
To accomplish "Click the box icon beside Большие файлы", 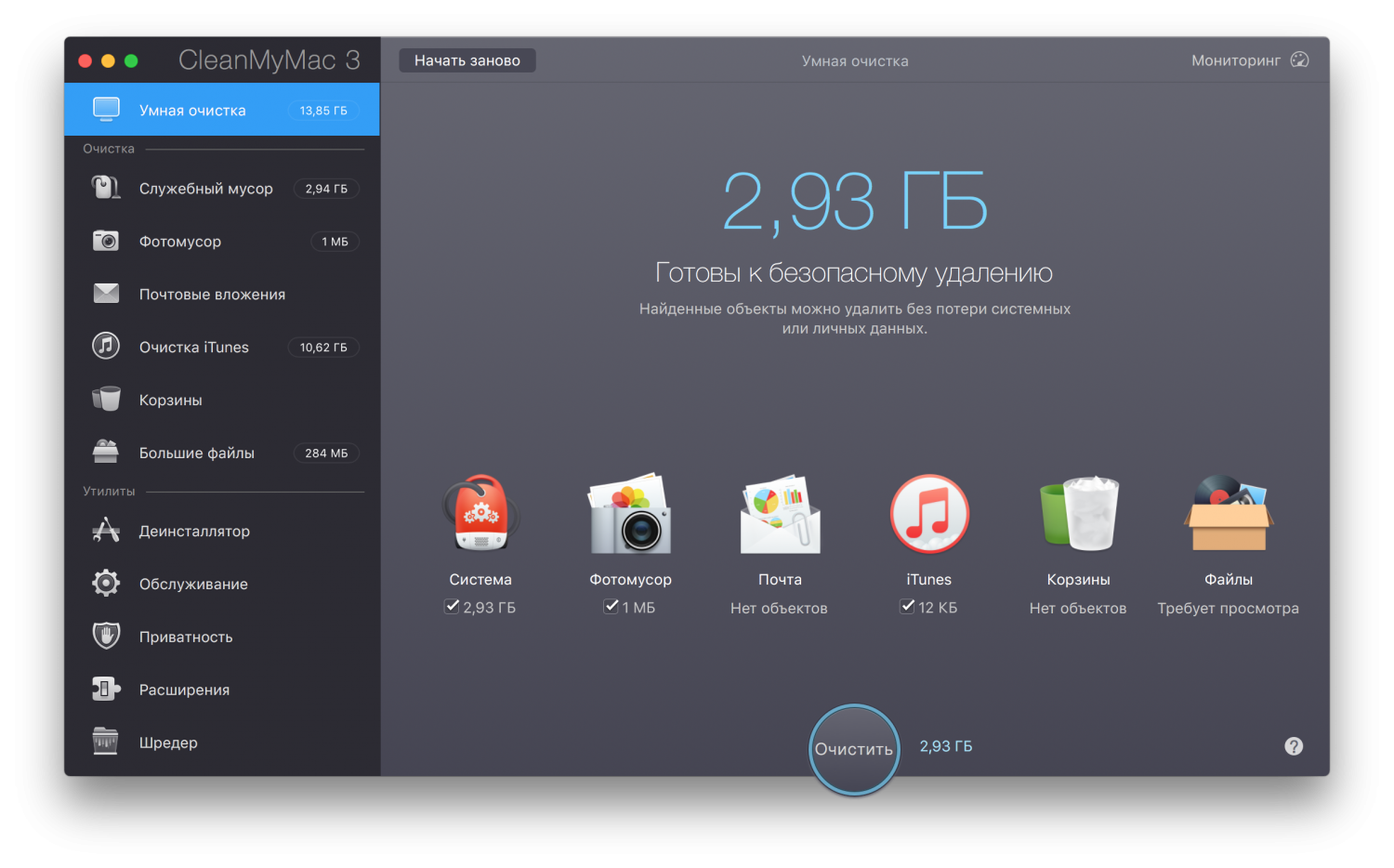I will pos(106,452).
